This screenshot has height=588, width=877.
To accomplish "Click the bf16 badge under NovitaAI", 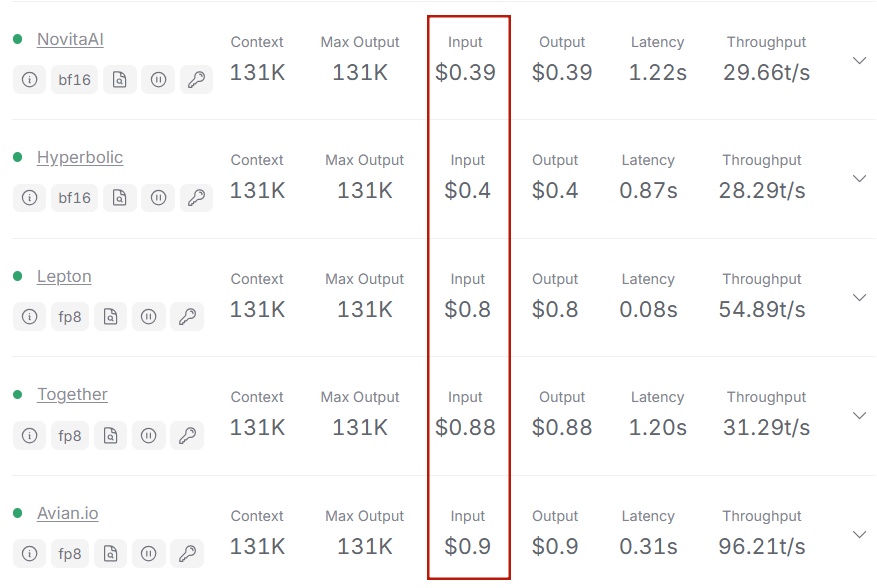I will pyautogui.click(x=74, y=79).
